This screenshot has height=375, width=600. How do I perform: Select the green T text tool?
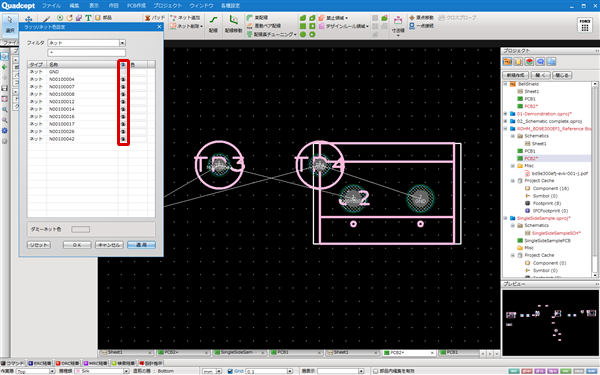88,18
